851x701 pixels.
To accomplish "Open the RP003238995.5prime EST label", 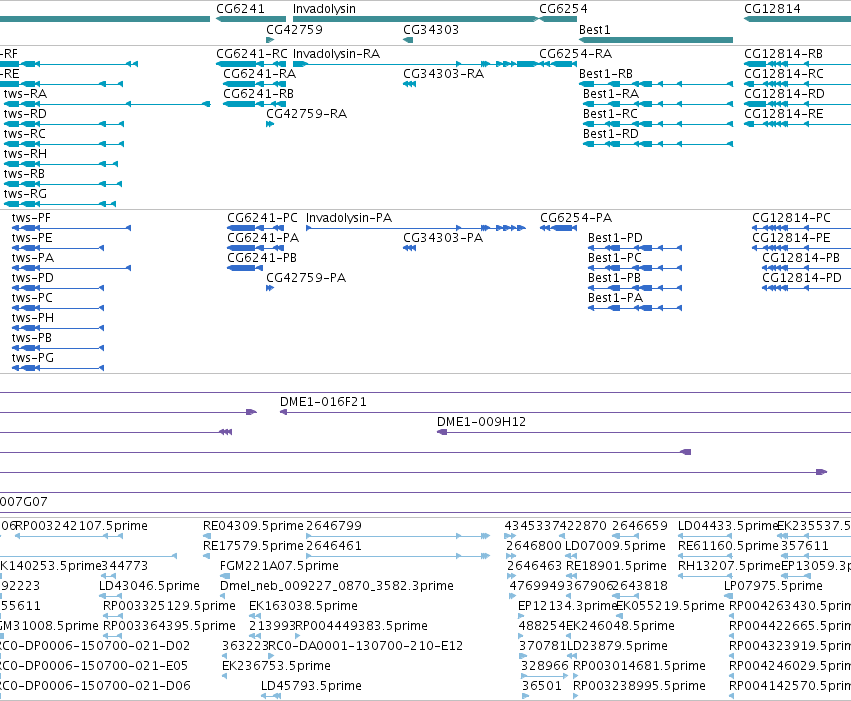I will (x=639, y=686).
